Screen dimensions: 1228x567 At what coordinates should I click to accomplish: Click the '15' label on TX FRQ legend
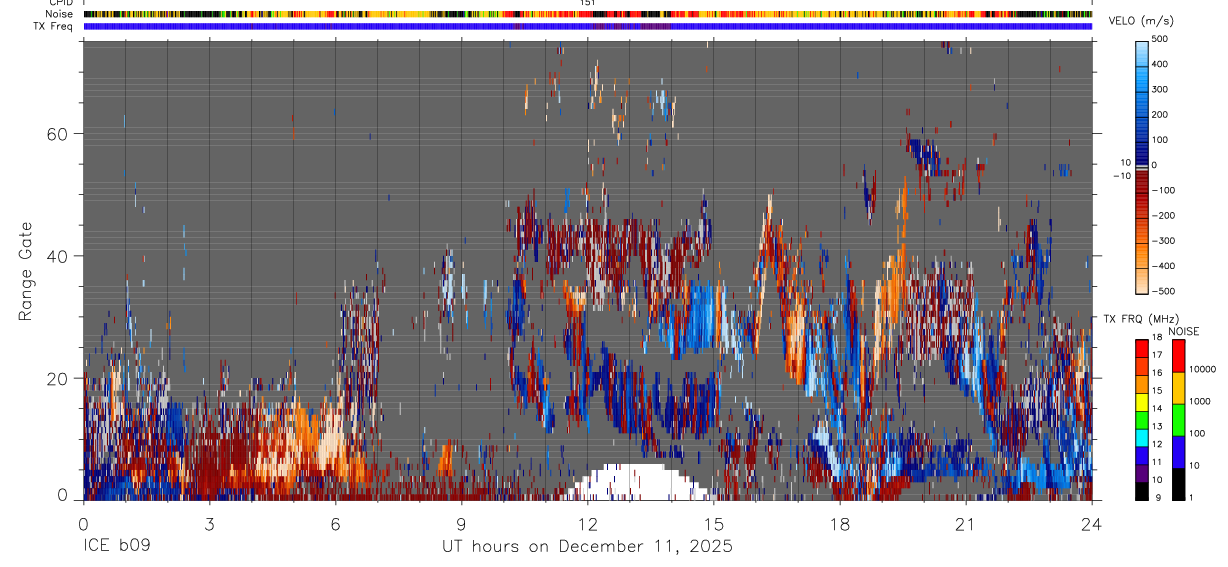pyautogui.click(x=1158, y=391)
